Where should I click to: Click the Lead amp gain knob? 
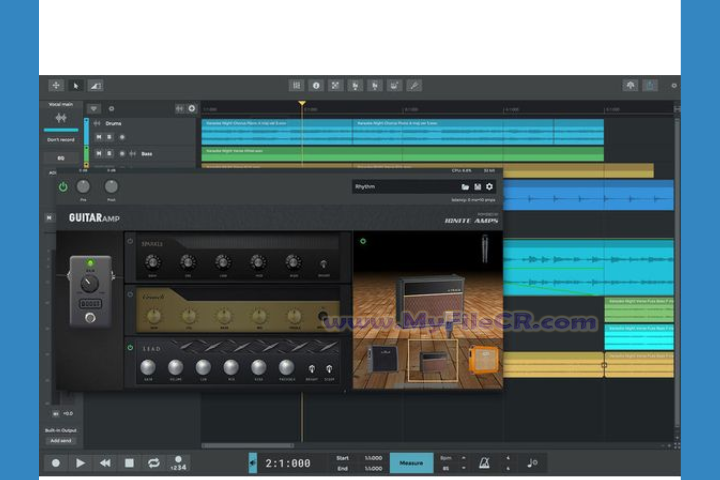148,367
